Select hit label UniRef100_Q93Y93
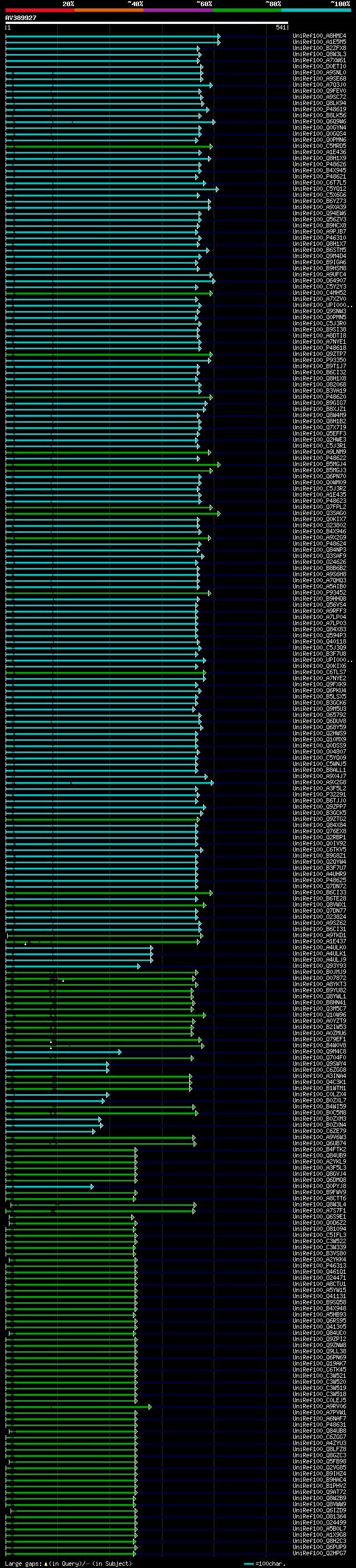356x1568 pixels. pos(319,966)
